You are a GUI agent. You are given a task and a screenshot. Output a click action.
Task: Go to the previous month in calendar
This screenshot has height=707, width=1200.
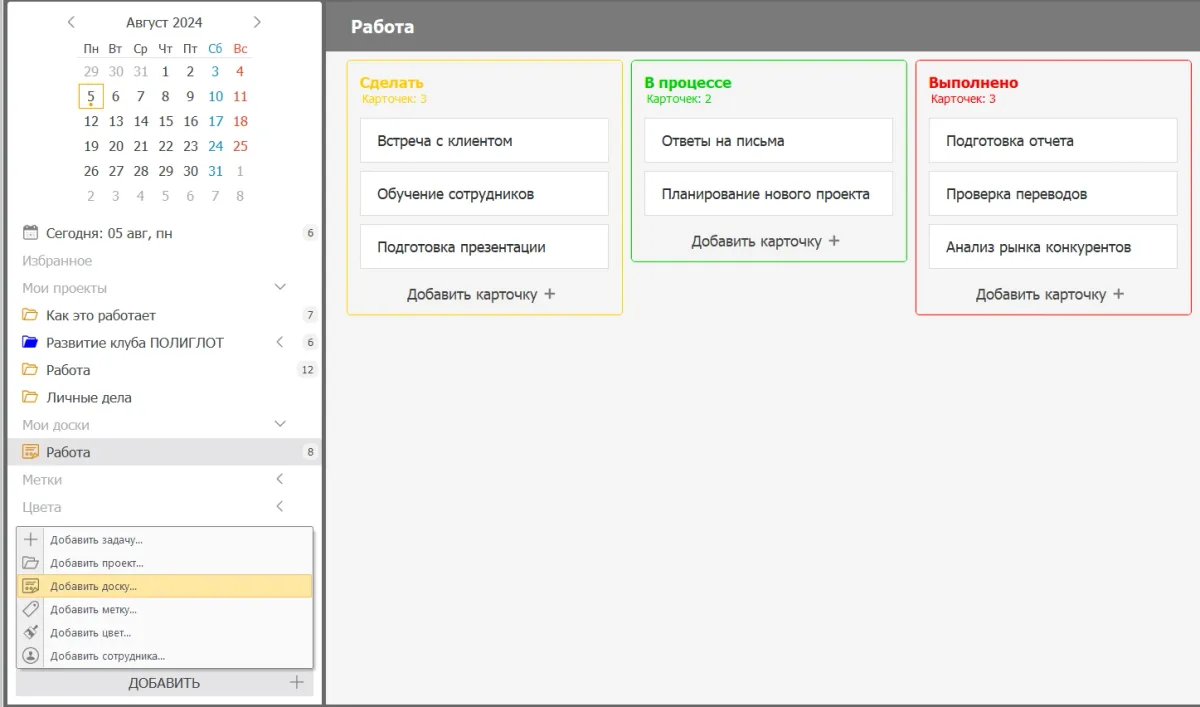[x=71, y=22]
